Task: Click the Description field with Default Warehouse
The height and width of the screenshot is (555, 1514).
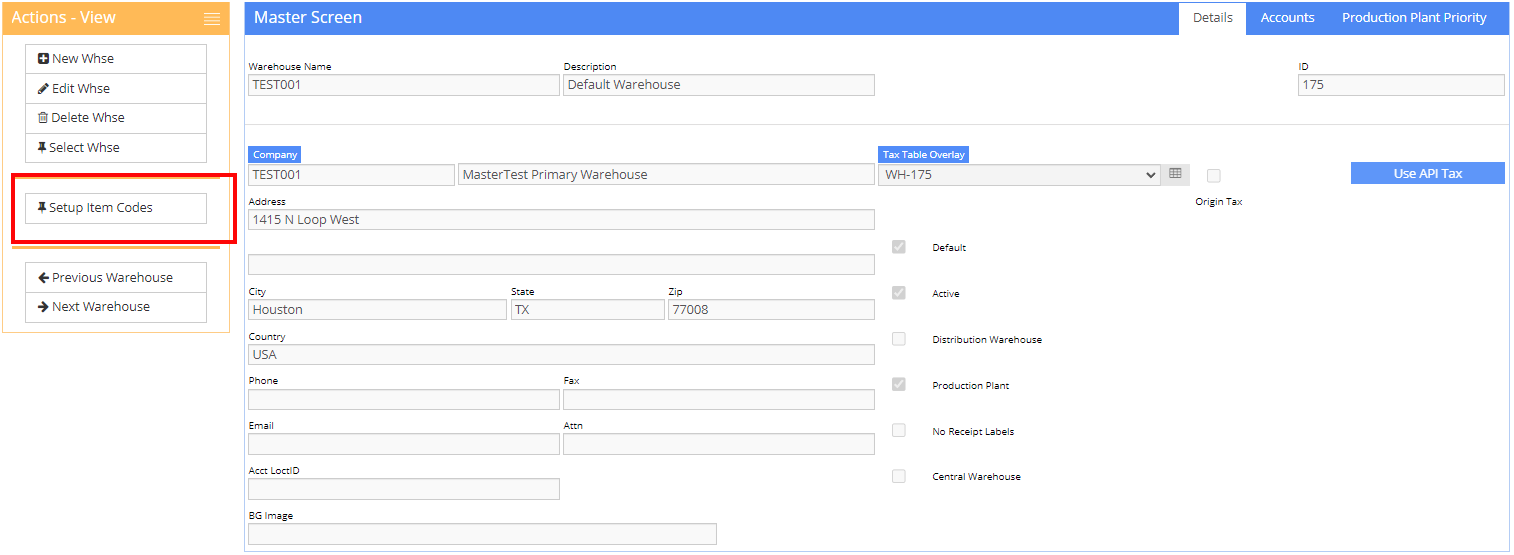Action: click(x=719, y=85)
